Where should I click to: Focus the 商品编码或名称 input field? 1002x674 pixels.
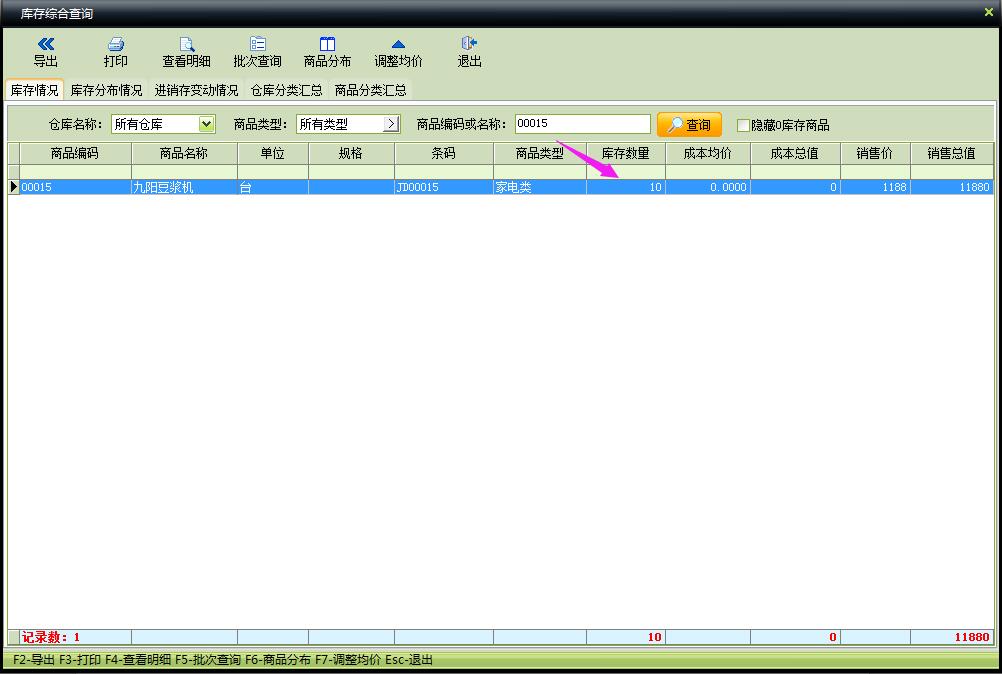[x=583, y=124]
